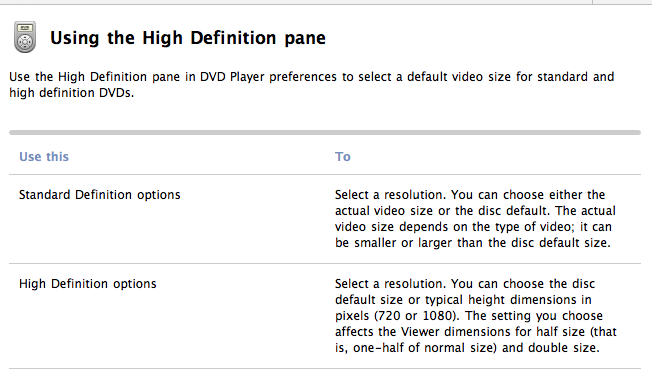
Task: Click the "High Definition options" row label
Action: pos(88,284)
